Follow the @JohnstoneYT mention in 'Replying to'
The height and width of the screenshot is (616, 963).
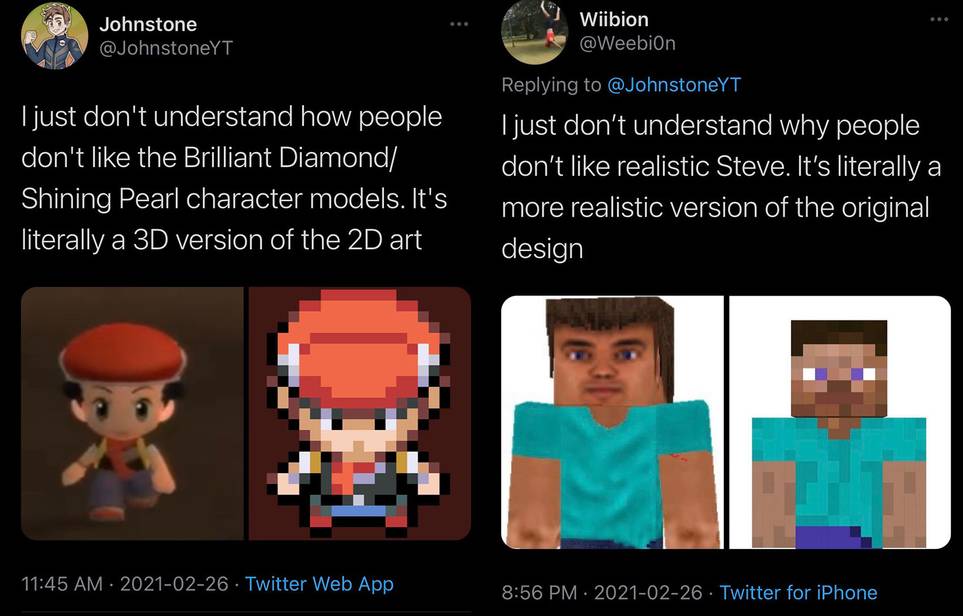(x=675, y=84)
